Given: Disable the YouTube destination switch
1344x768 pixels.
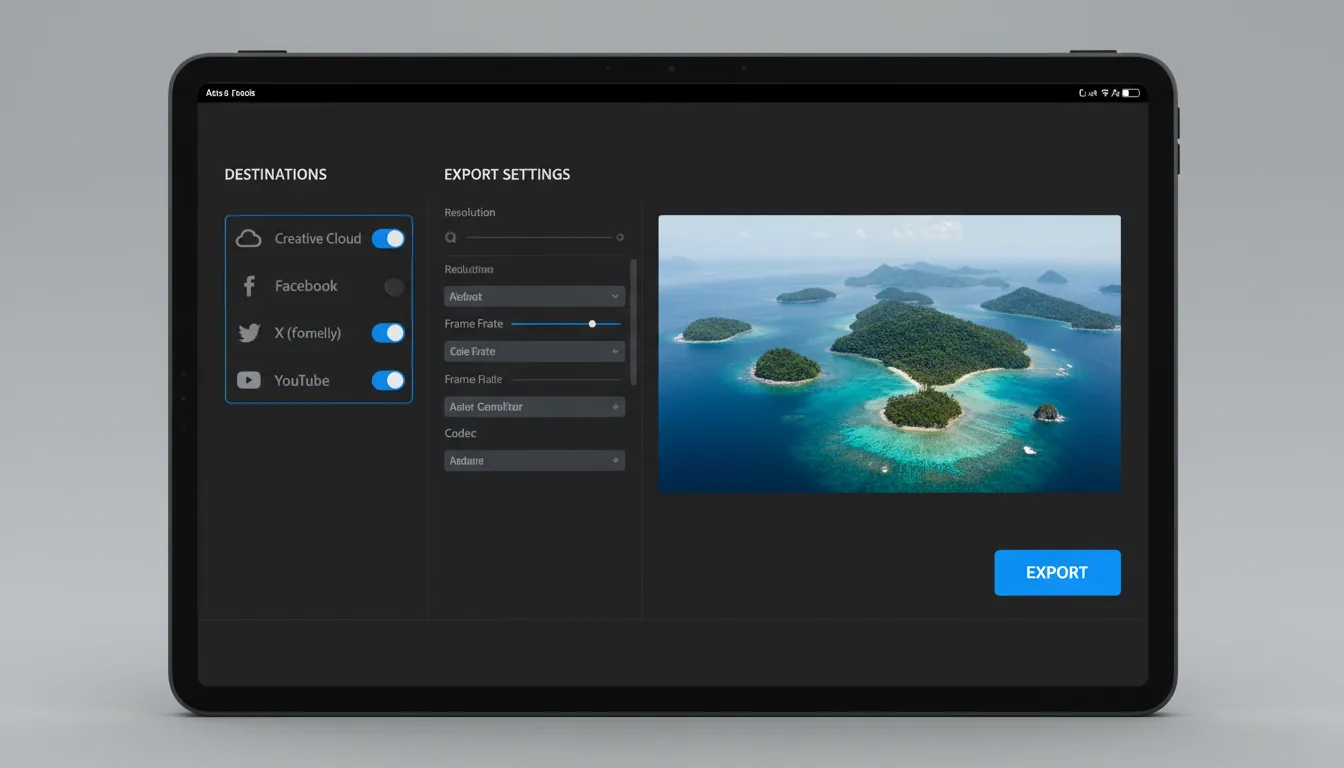Looking at the screenshot, I should point(389,380).
